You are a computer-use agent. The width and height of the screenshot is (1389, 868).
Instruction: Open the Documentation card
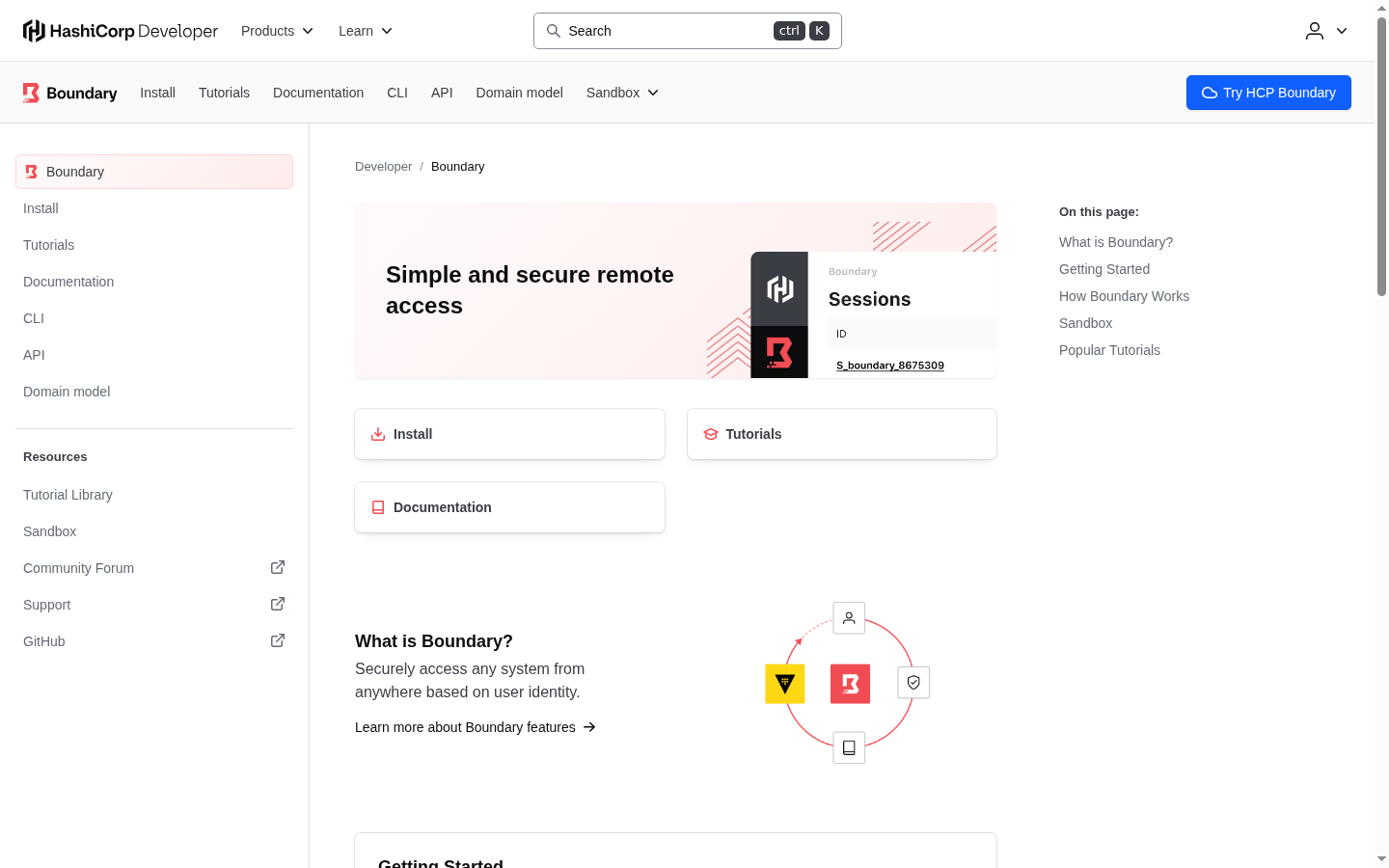509,507
